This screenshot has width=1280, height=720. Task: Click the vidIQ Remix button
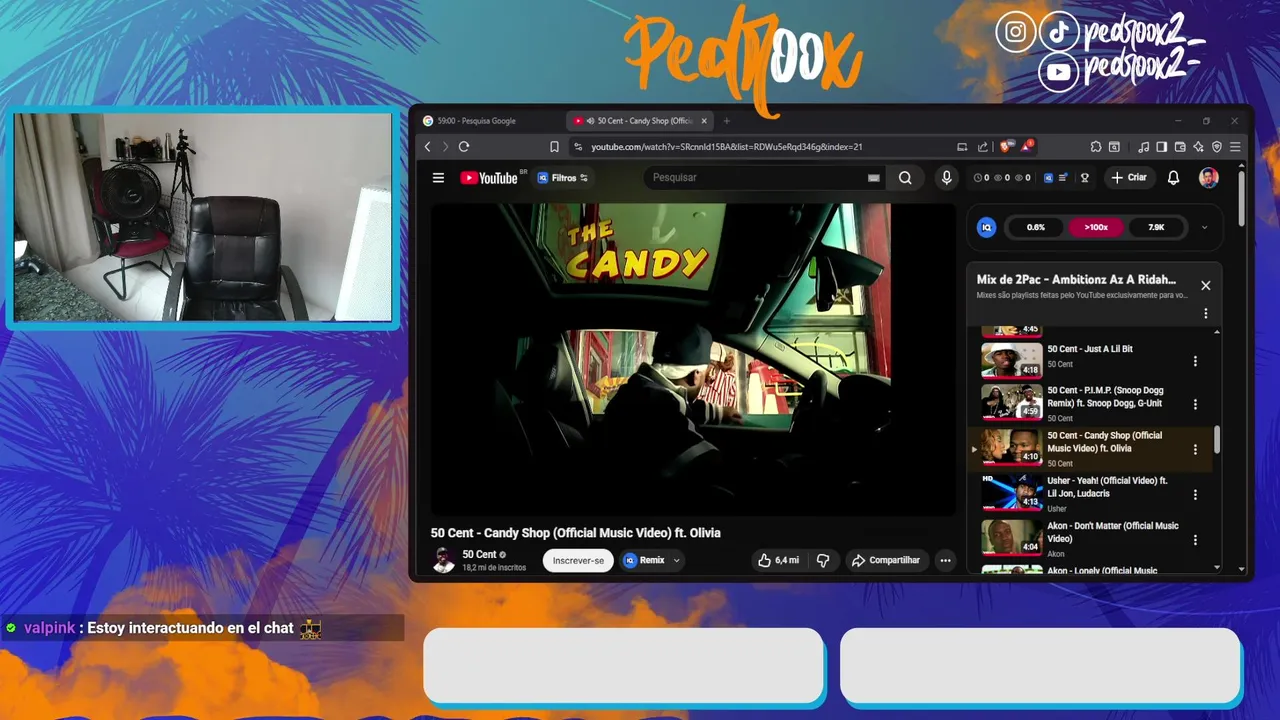(644, 560)
